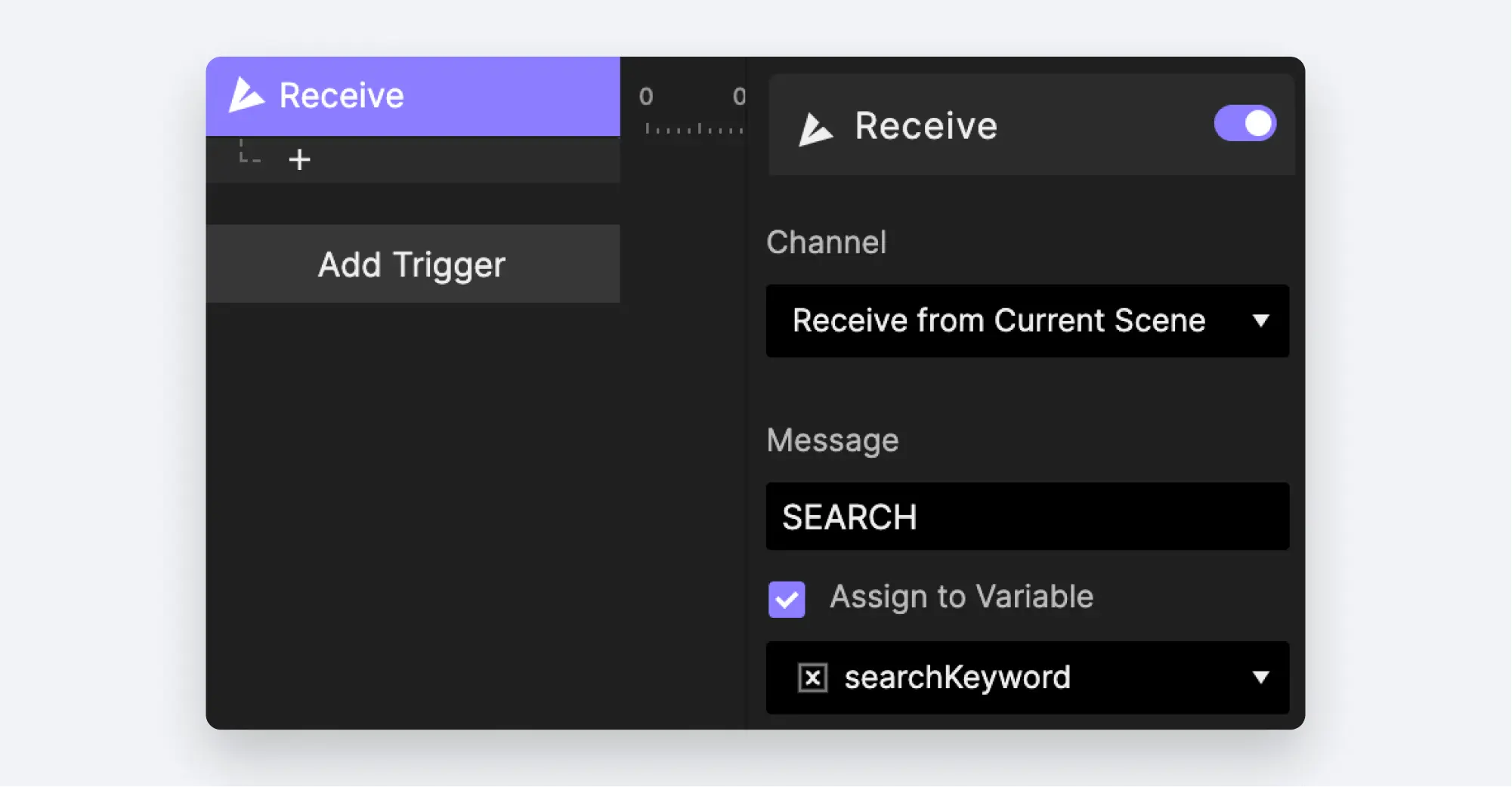The image size is (1512, 787).
Task: Click the plus icon to add a response
Action: click(299, 159)
